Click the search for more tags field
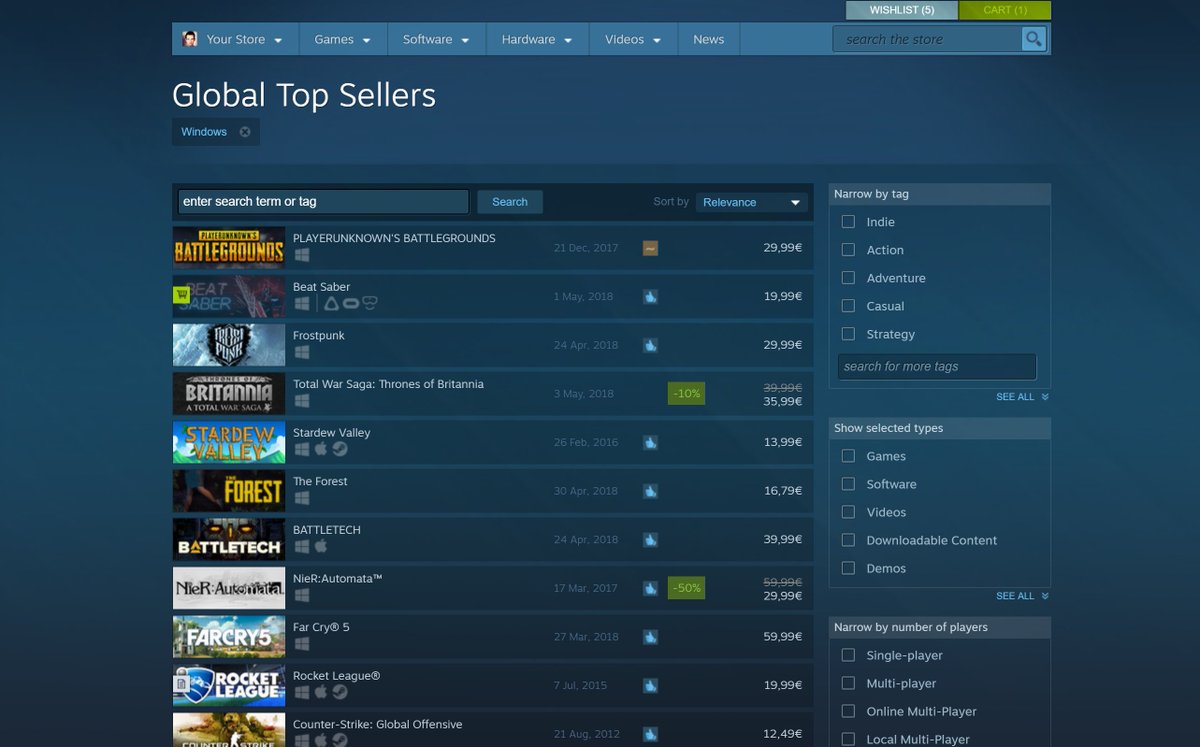Screen dimensions: 1200x747 click(937, 367)
